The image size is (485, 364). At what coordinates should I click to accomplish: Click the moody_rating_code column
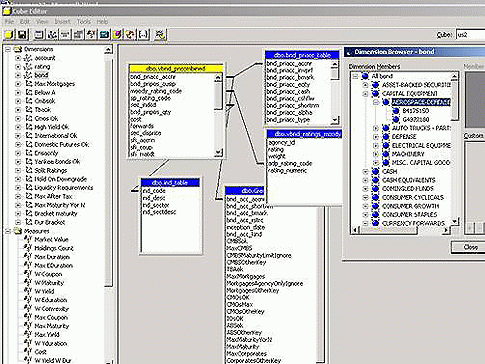pos(156,91)
